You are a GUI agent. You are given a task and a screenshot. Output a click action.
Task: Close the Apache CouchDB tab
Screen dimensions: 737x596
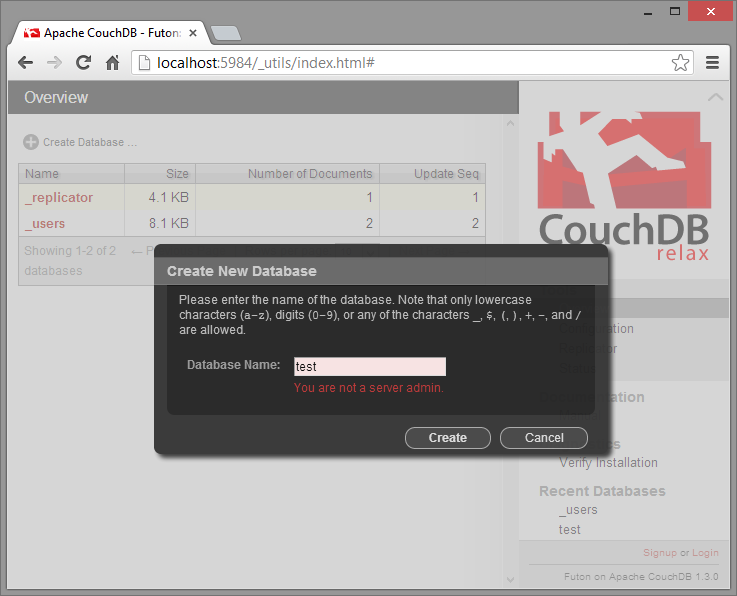click(193, 33)
